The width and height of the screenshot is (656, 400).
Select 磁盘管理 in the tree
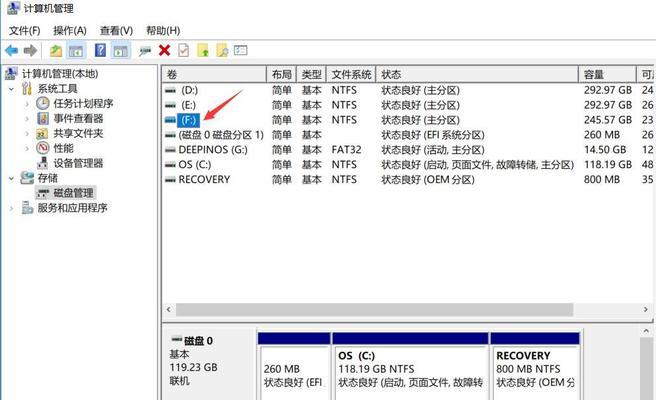(x=73, y=193)
